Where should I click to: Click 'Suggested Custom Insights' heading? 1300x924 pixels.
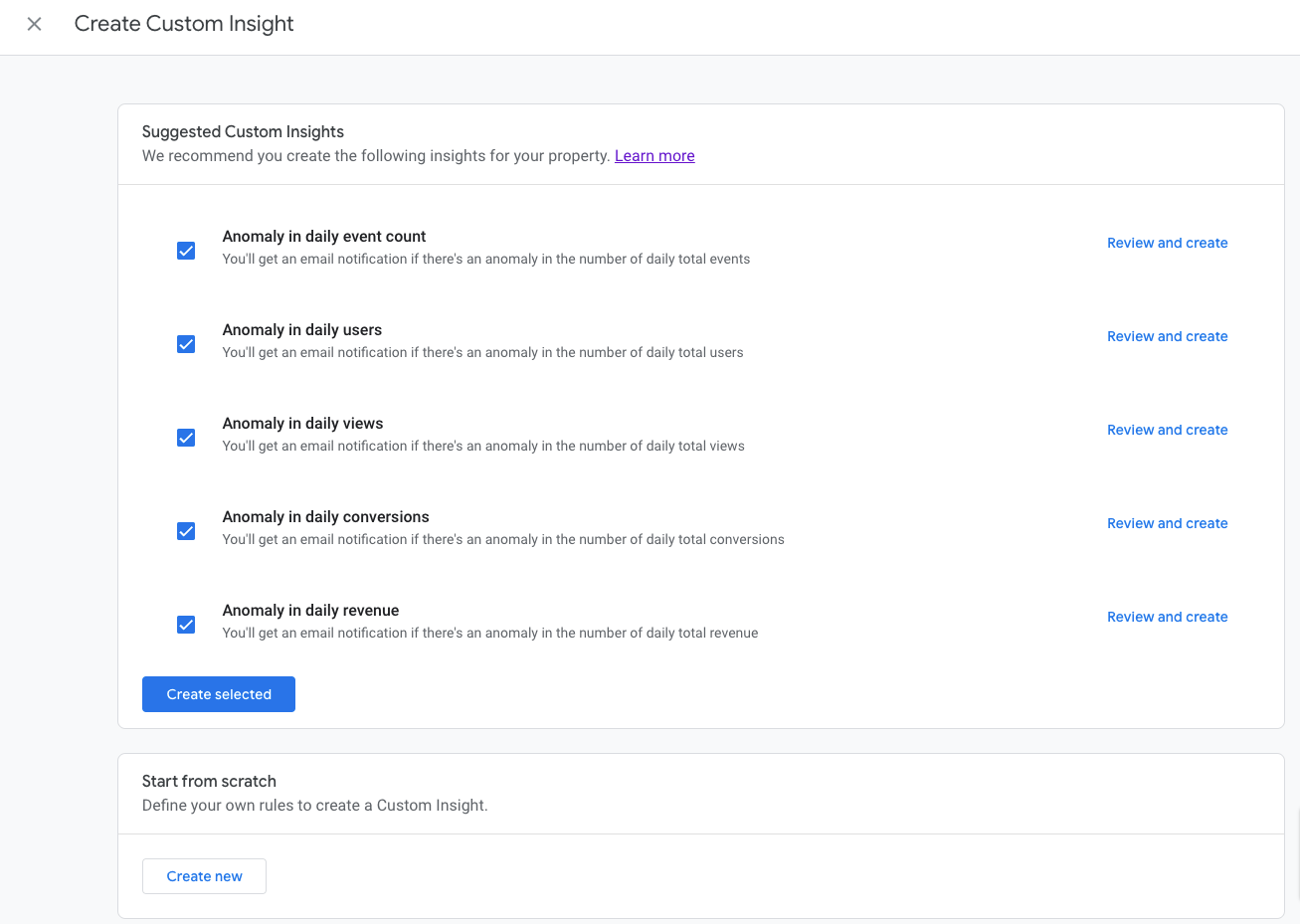point(243,131)
